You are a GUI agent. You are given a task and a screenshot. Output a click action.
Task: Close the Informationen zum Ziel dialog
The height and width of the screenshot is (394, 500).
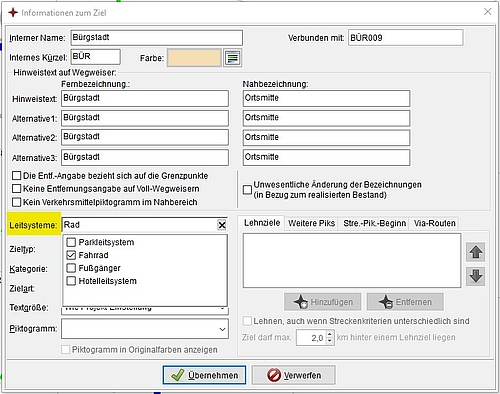pos(487,12)
